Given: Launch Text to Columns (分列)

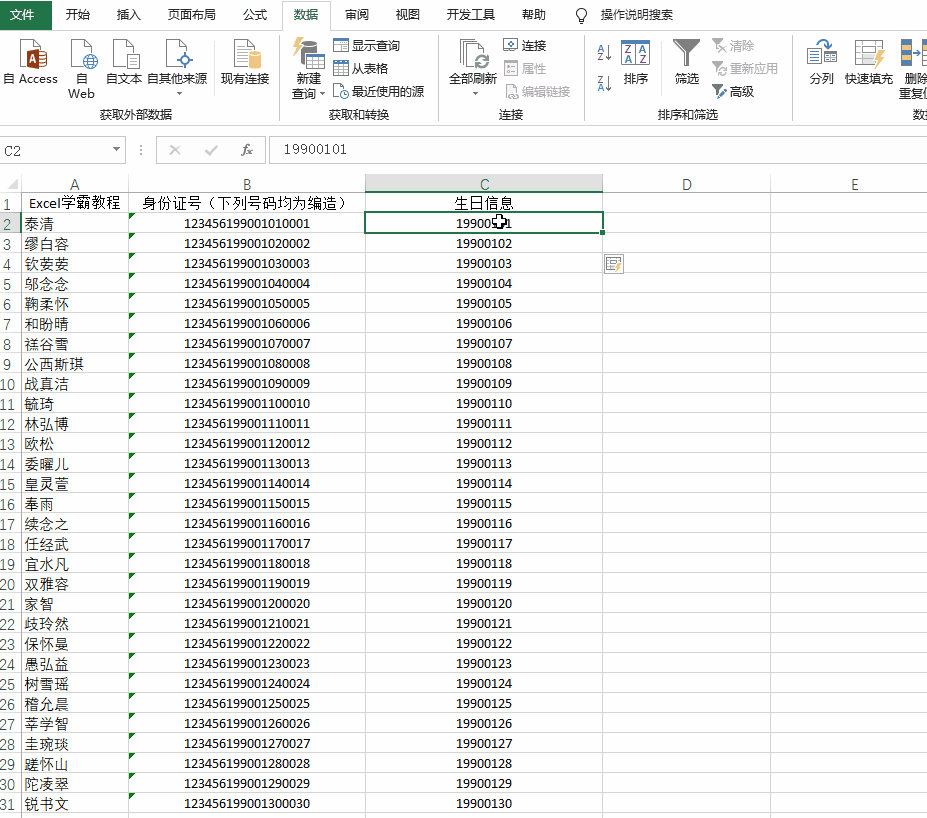Looking at the screenshot, I should (x=821, y=62).
